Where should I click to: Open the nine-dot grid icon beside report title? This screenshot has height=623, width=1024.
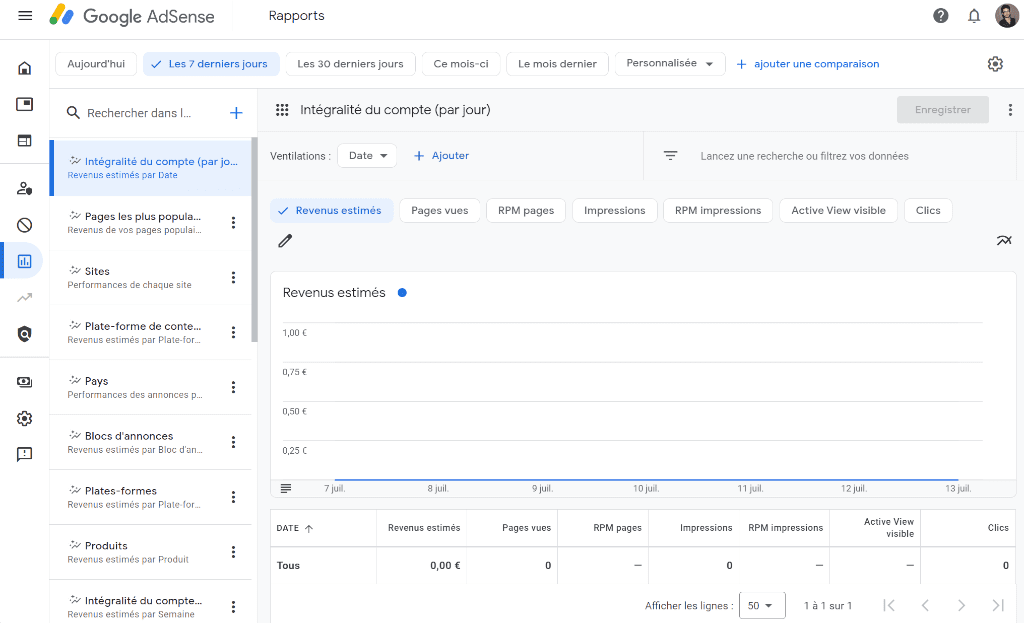click(x=282, y=110)
